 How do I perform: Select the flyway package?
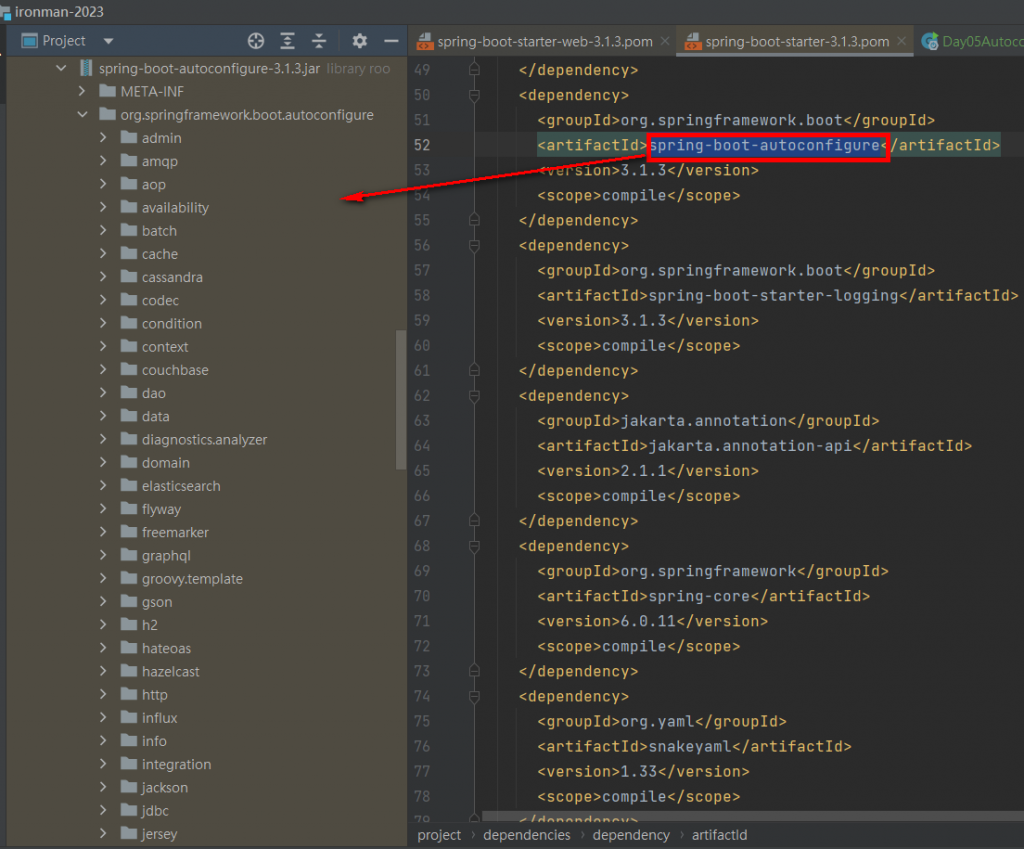161,509
